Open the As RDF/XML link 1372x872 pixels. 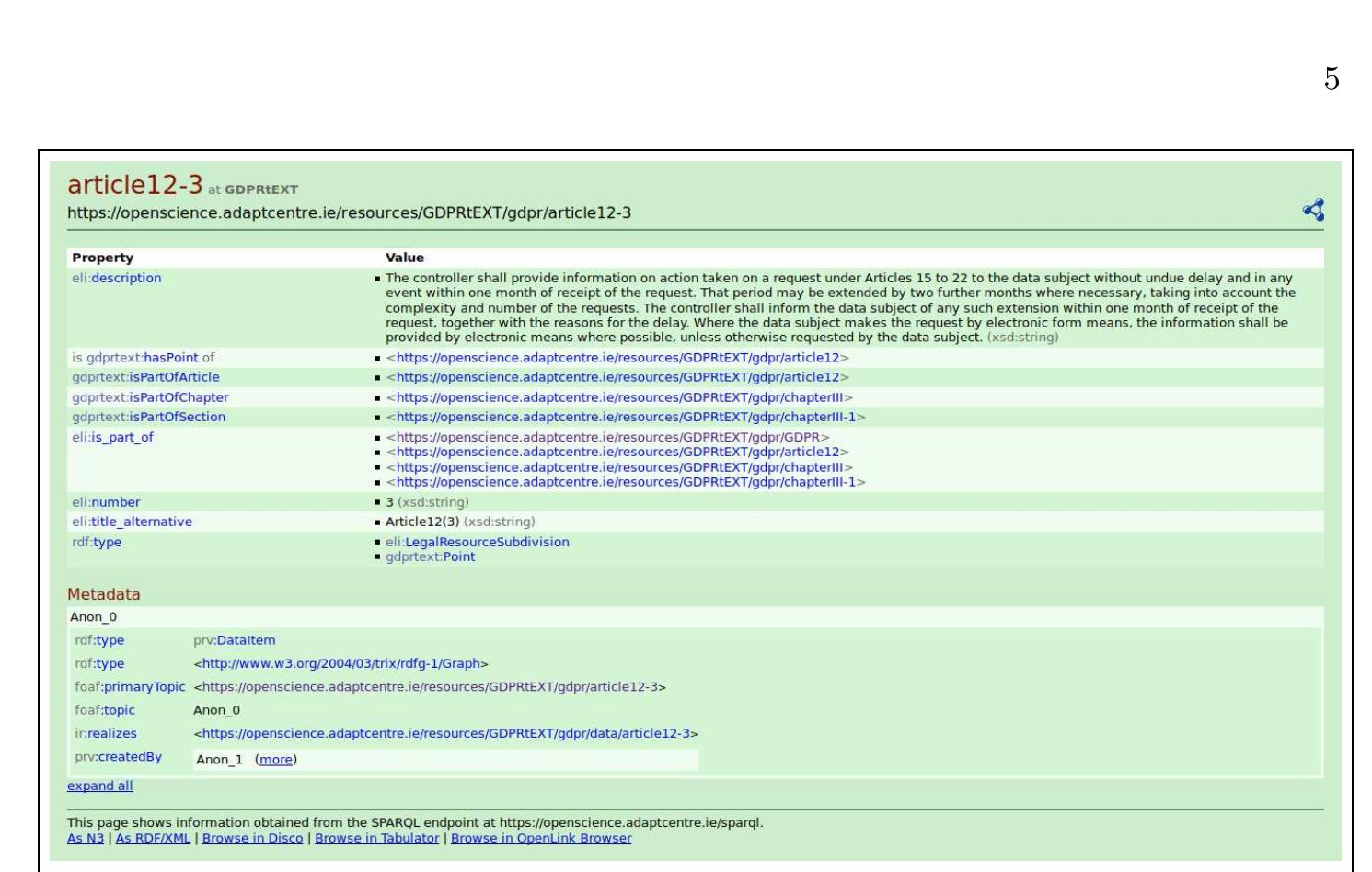pos(153,838)
